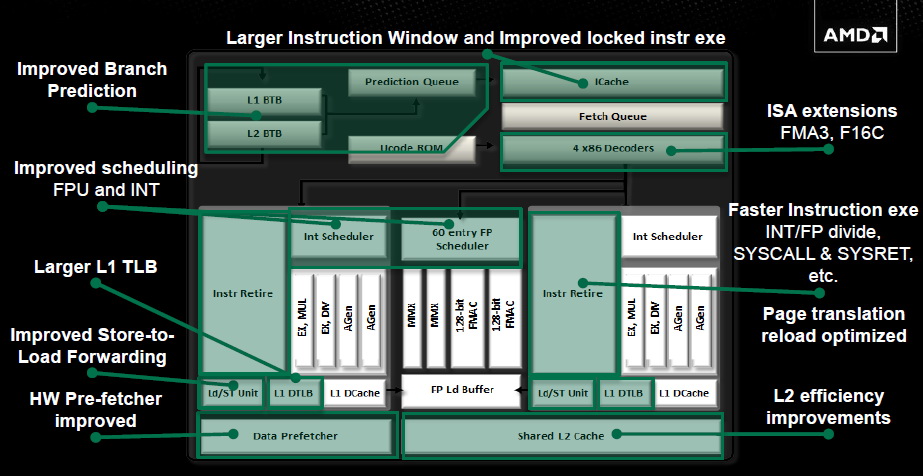Select the ICache block
Viewport: 923px width, 476px height.
coord(613,82)
